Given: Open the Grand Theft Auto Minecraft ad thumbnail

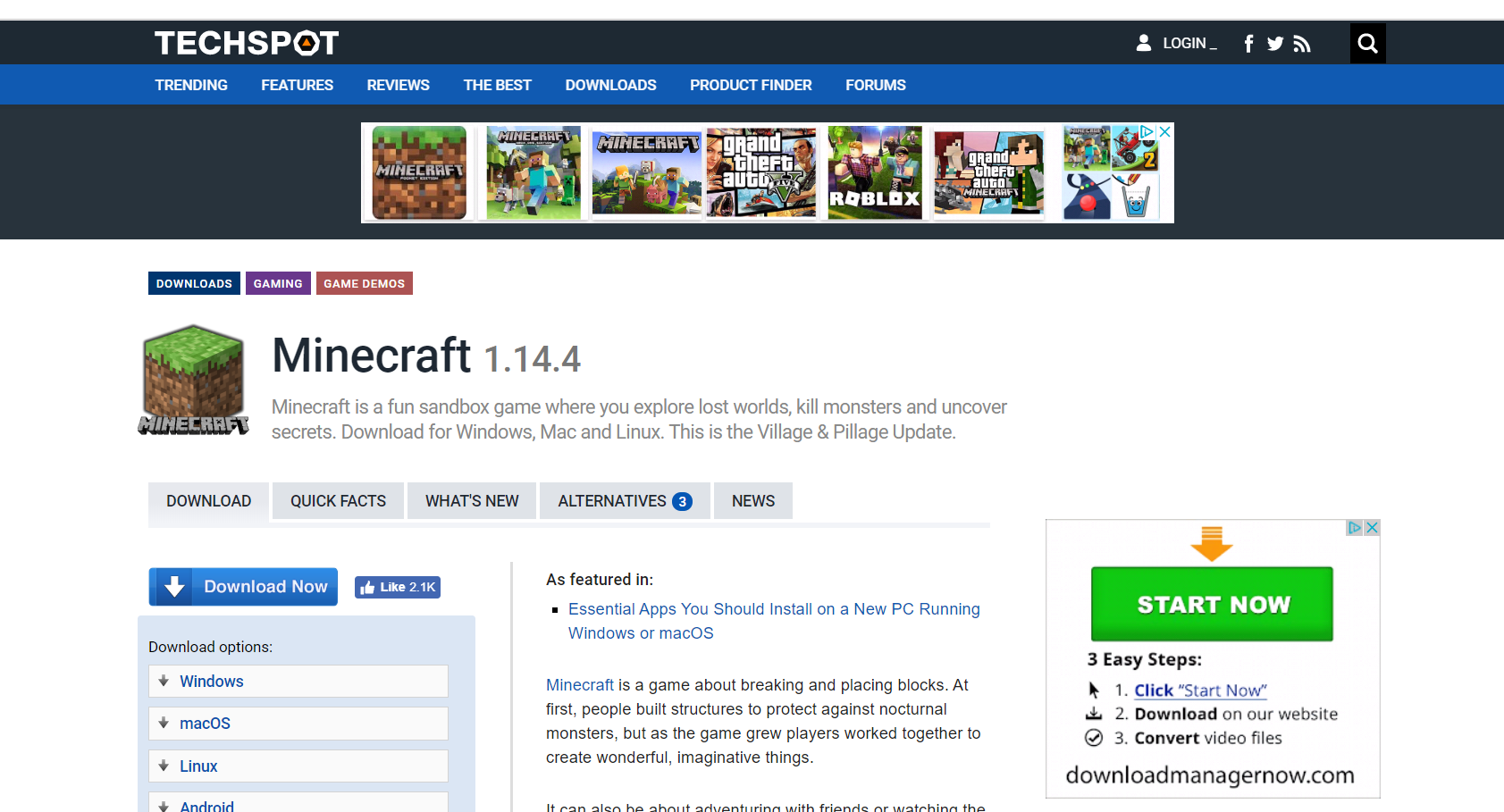Looking at the screenshot, I should [989, 172].
